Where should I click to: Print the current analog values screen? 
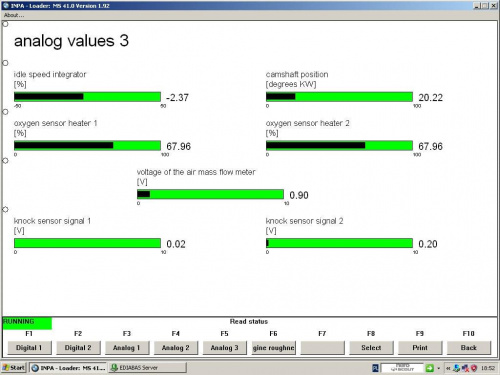point(420,348)
